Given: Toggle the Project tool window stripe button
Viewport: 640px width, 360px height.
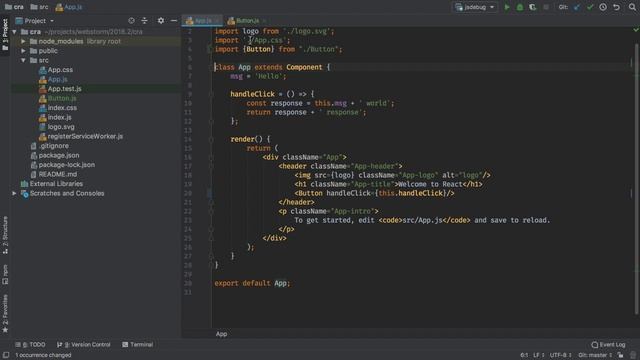Looking at the screenshot, I should click(5, 35).
